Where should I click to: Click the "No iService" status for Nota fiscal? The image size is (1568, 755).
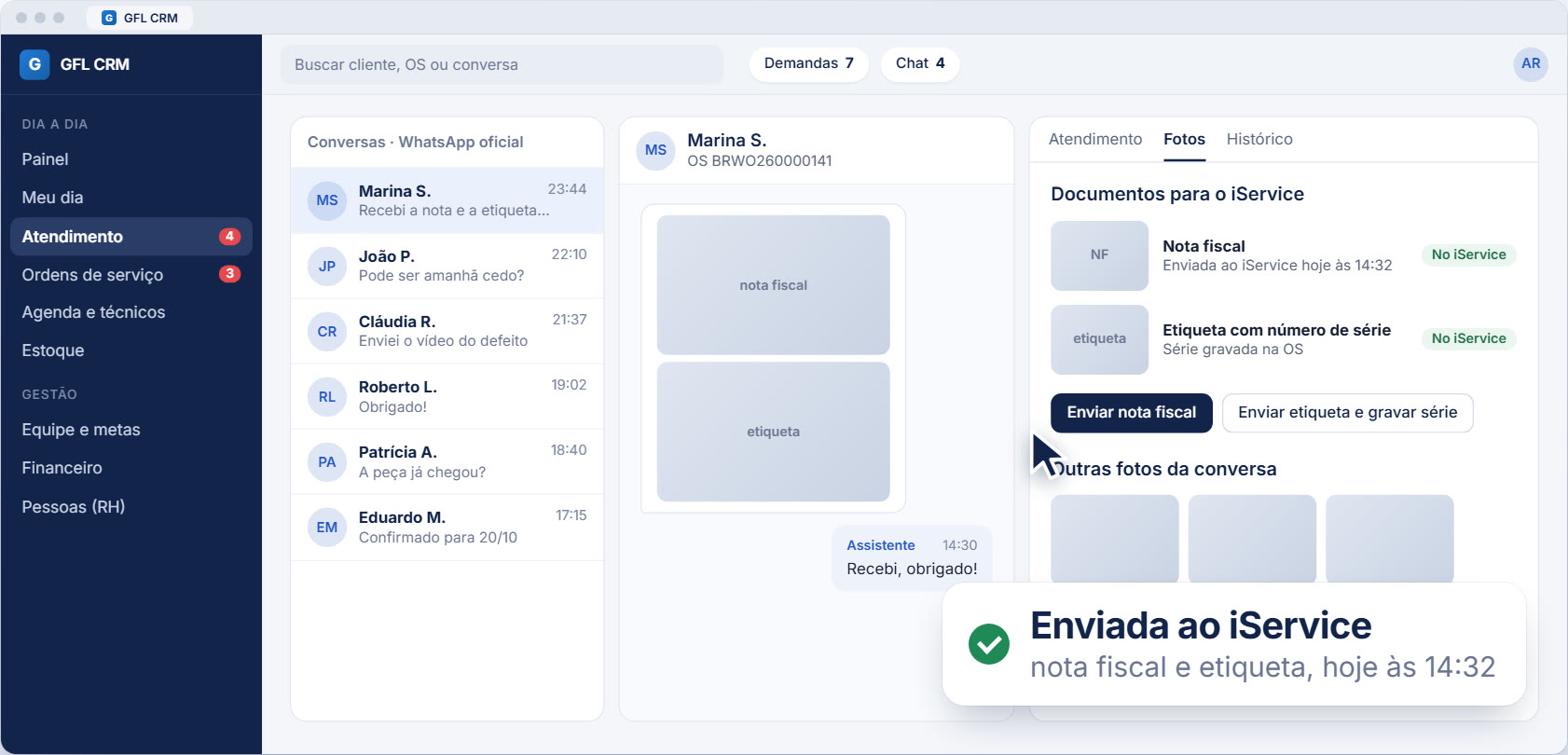(1469, 254)
